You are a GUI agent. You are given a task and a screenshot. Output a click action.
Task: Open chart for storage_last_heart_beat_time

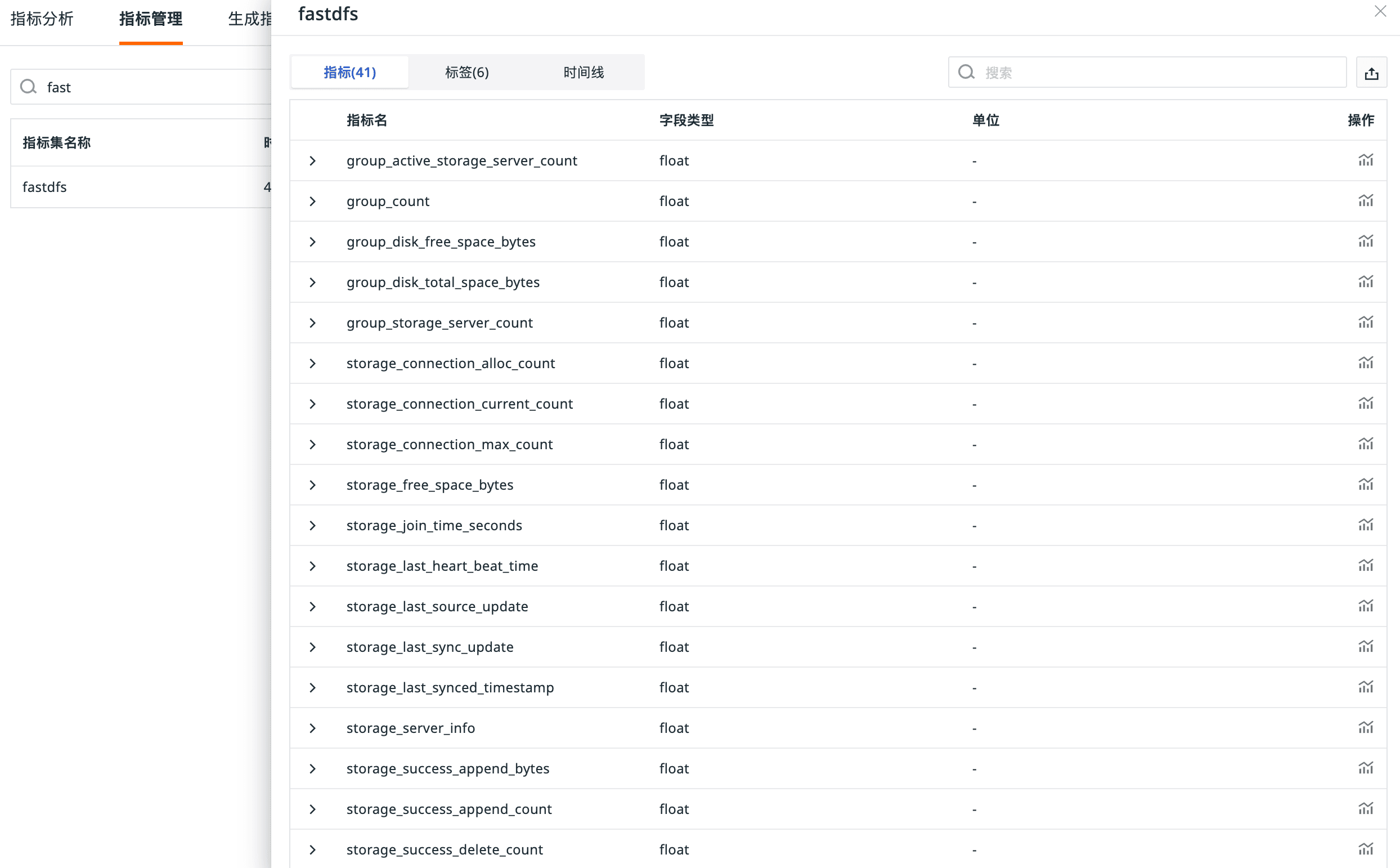click(x=1366, y=566)
